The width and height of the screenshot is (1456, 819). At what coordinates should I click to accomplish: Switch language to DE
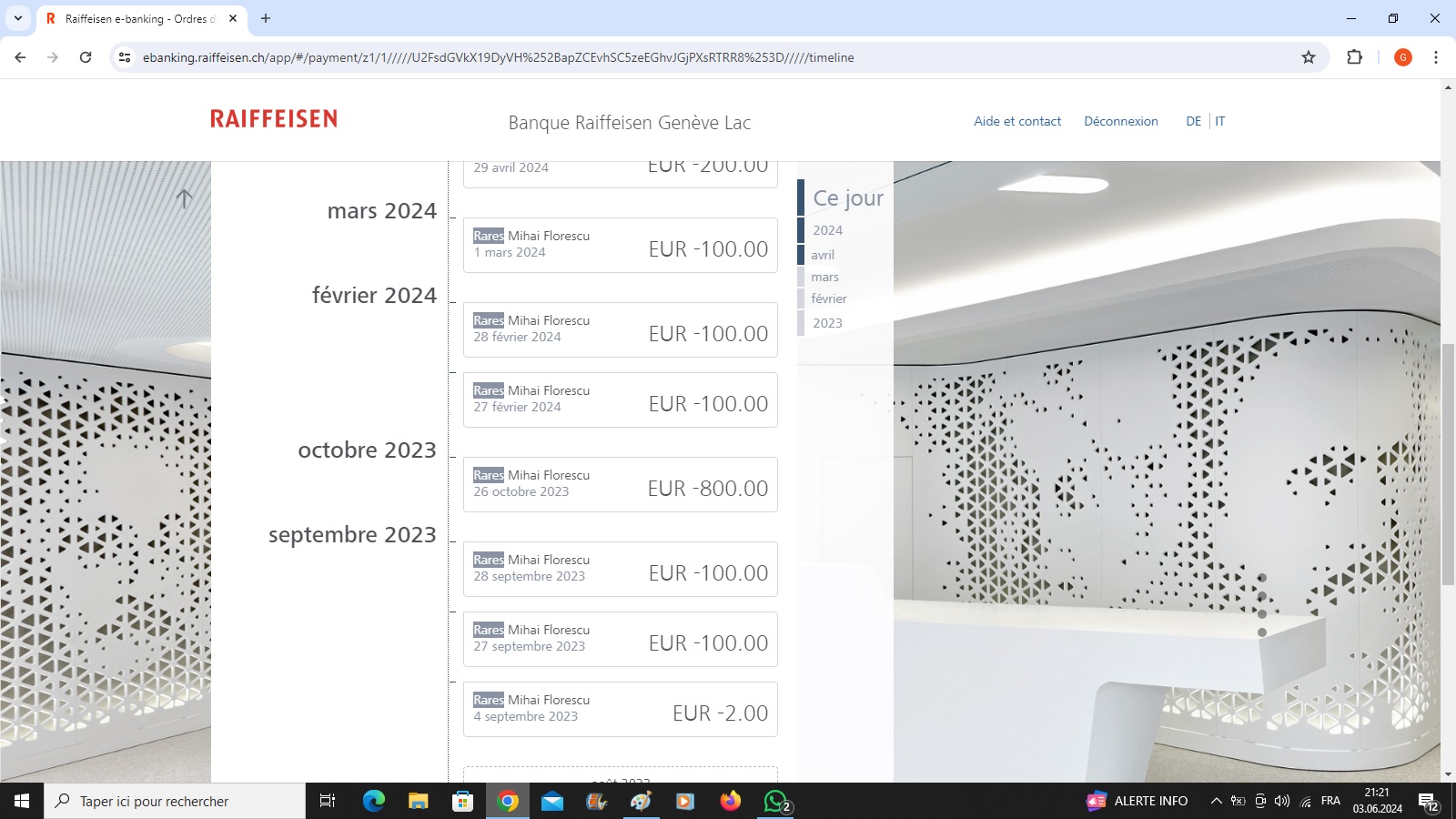click(1193, 121)
